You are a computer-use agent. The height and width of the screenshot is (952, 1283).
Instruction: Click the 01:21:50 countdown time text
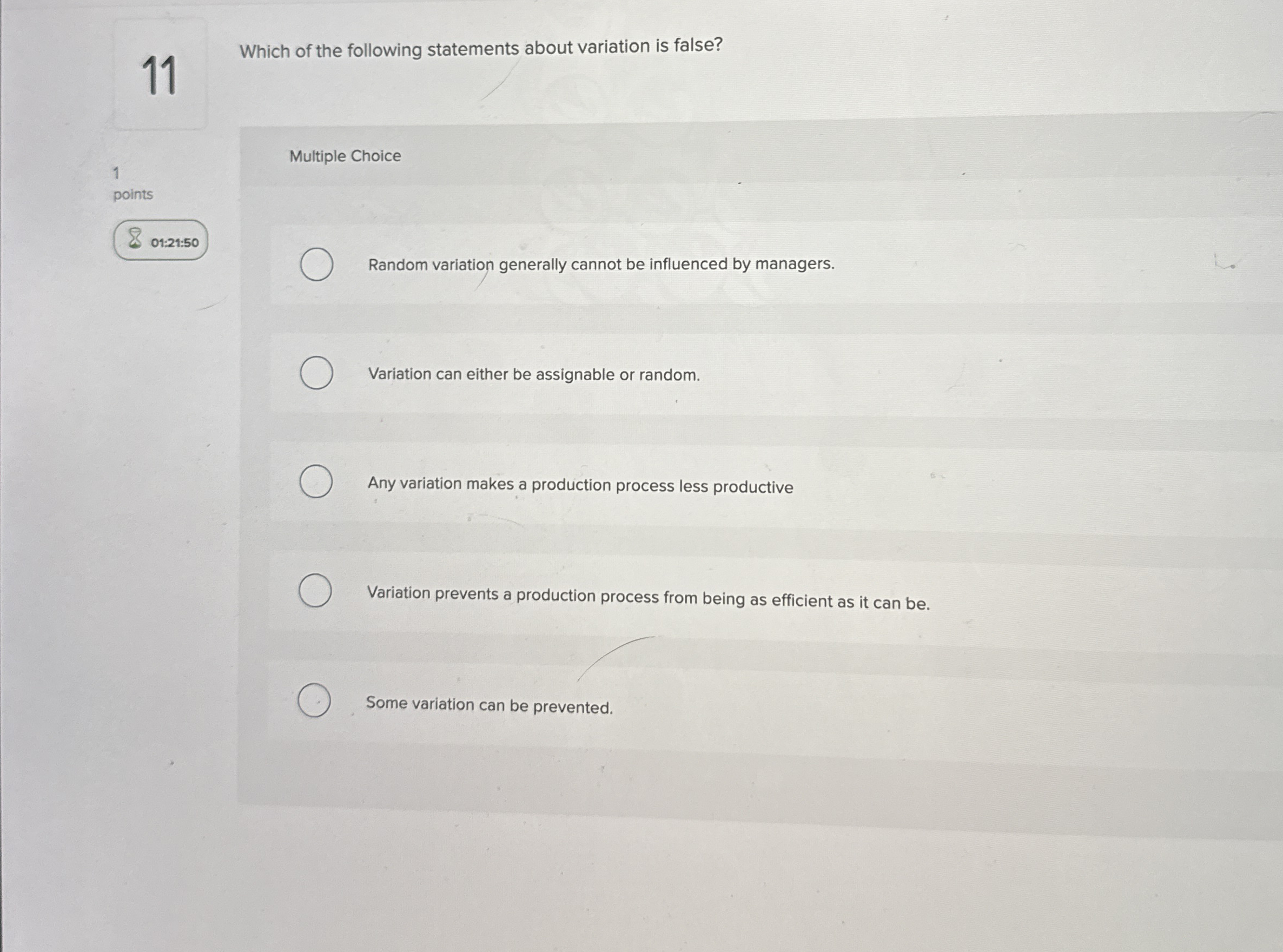[175, 243]
